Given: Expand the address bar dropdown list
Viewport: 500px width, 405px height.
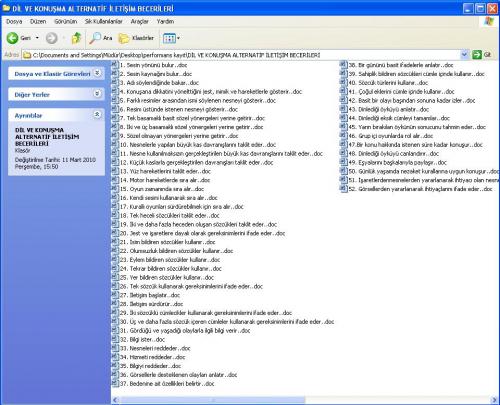Looking at the screenshot, I should coord(464,54).
